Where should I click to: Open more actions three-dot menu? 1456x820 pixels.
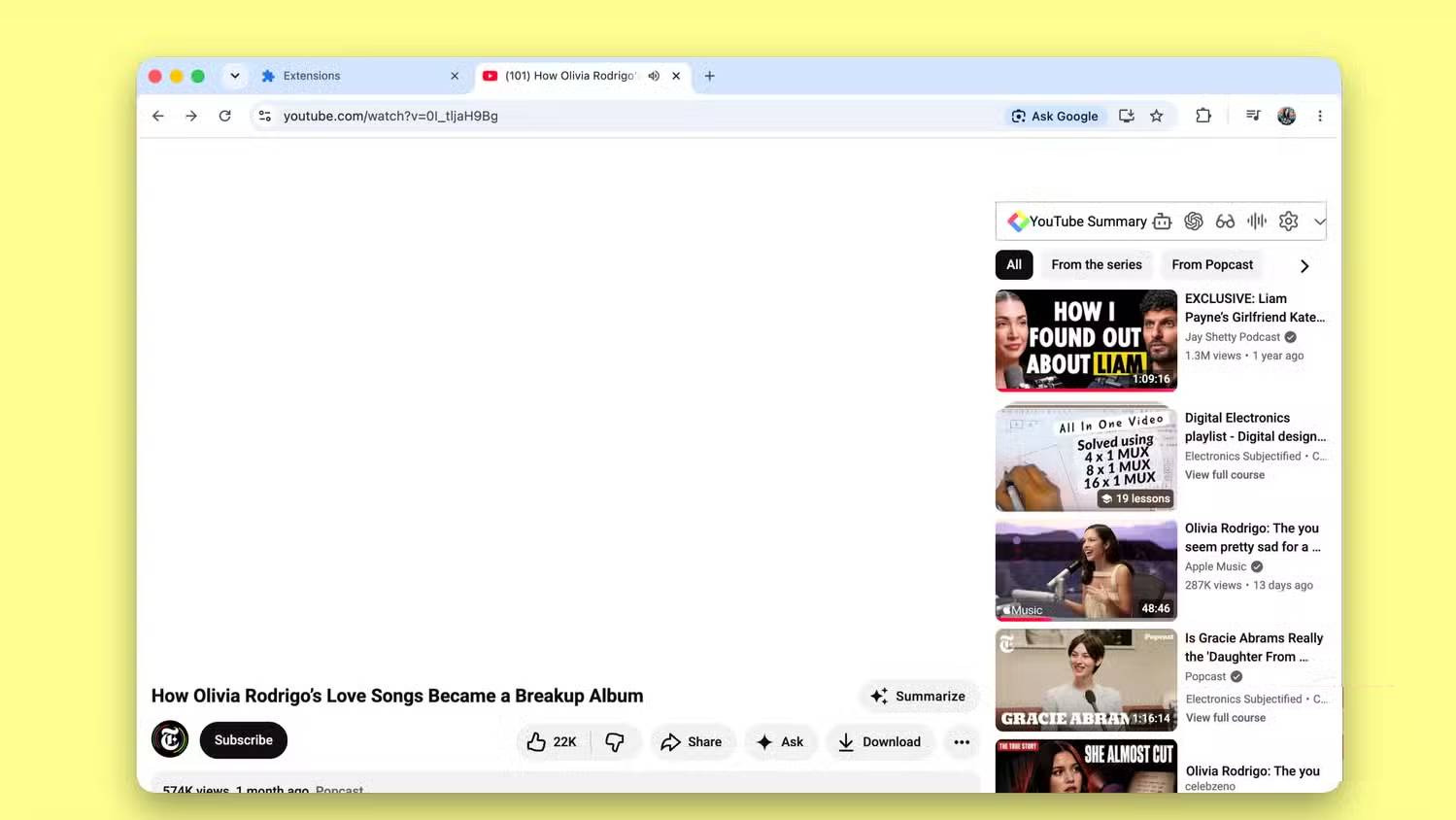click(962, 742)
